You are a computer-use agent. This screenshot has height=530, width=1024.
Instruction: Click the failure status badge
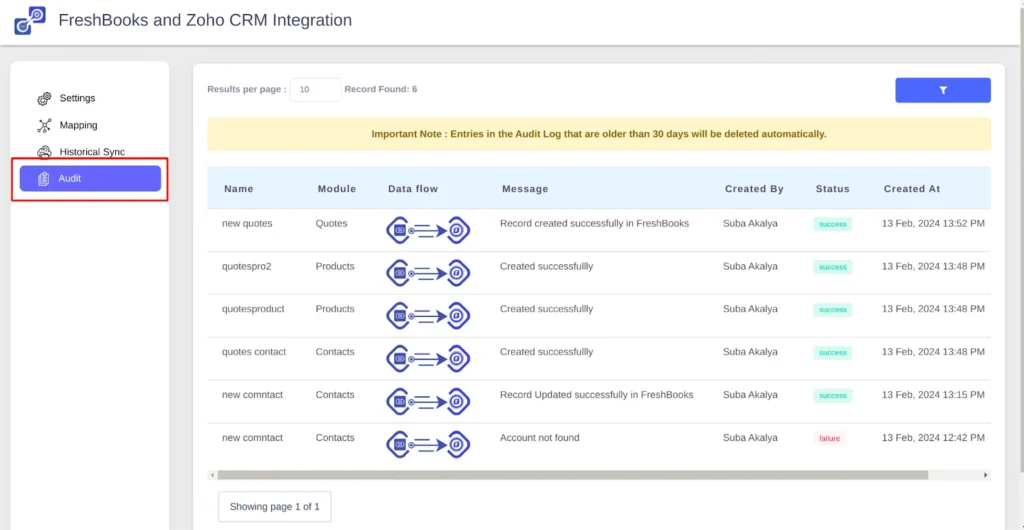pyautogui.click(x=830, y=439)
